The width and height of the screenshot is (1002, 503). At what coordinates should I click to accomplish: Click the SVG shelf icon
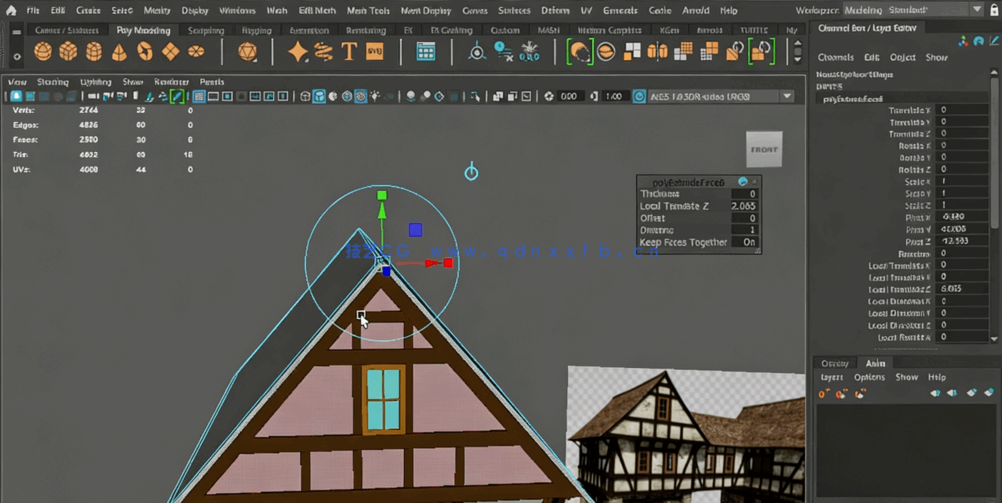(374, 51)
